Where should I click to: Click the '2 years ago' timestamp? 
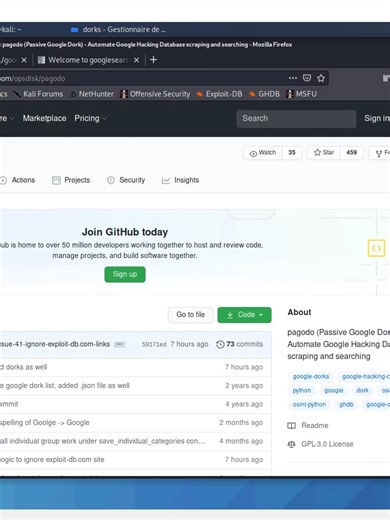(x=244, y=386)
